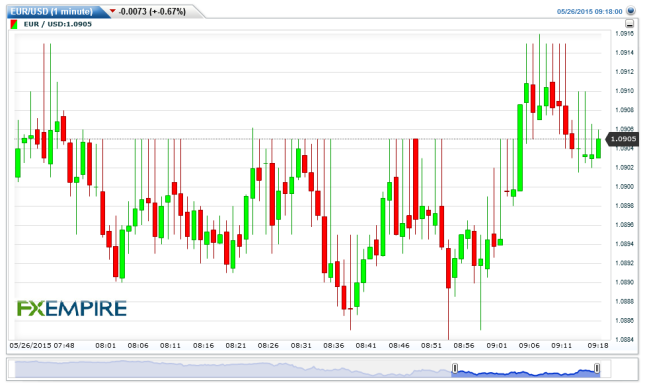Click the grey history area of overview chart
This screenshot has width=645, height=386.
(233, 369)
